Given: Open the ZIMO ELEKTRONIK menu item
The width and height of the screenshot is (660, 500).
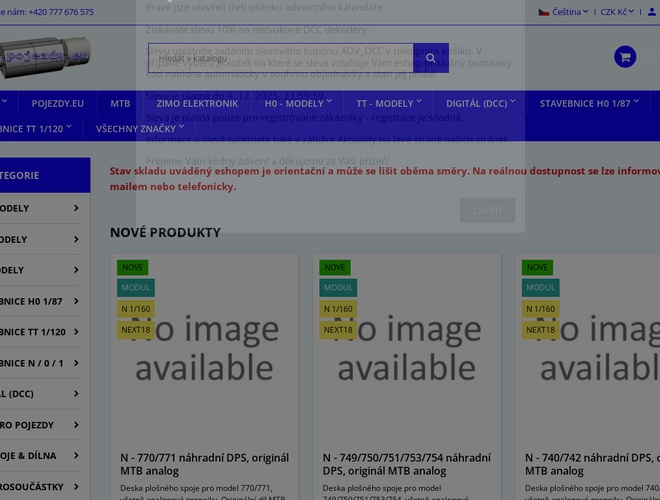Looking at the screenshot, I should tap(197, 103).
